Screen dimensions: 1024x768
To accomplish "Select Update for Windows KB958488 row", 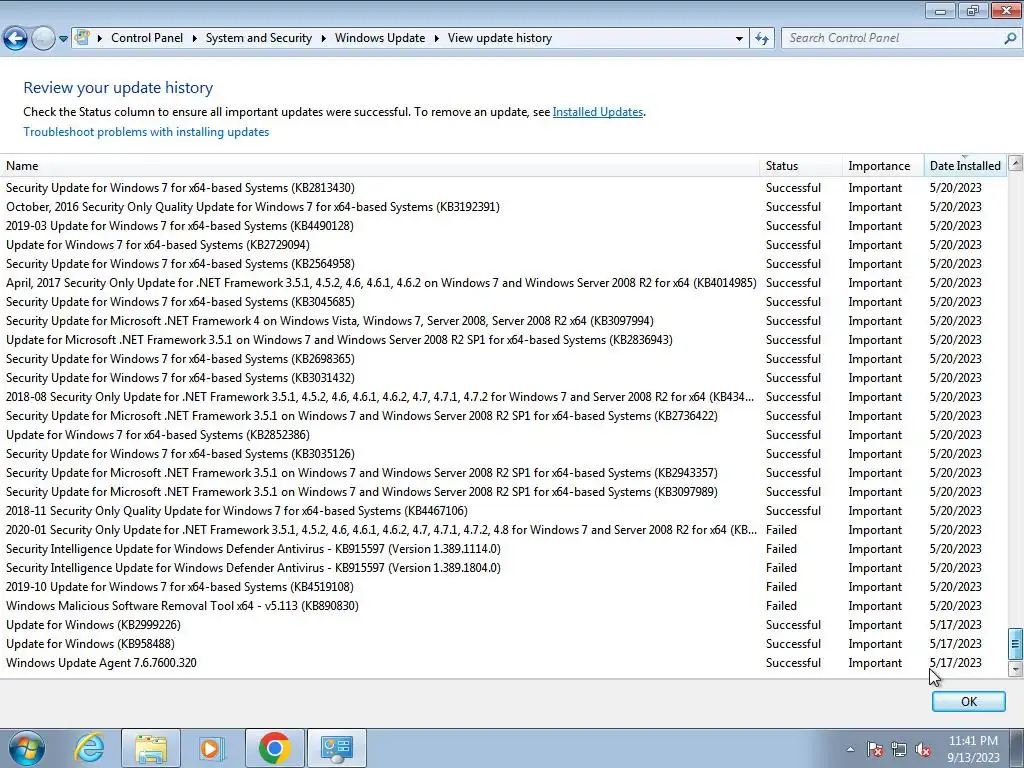I will point(503,644).
